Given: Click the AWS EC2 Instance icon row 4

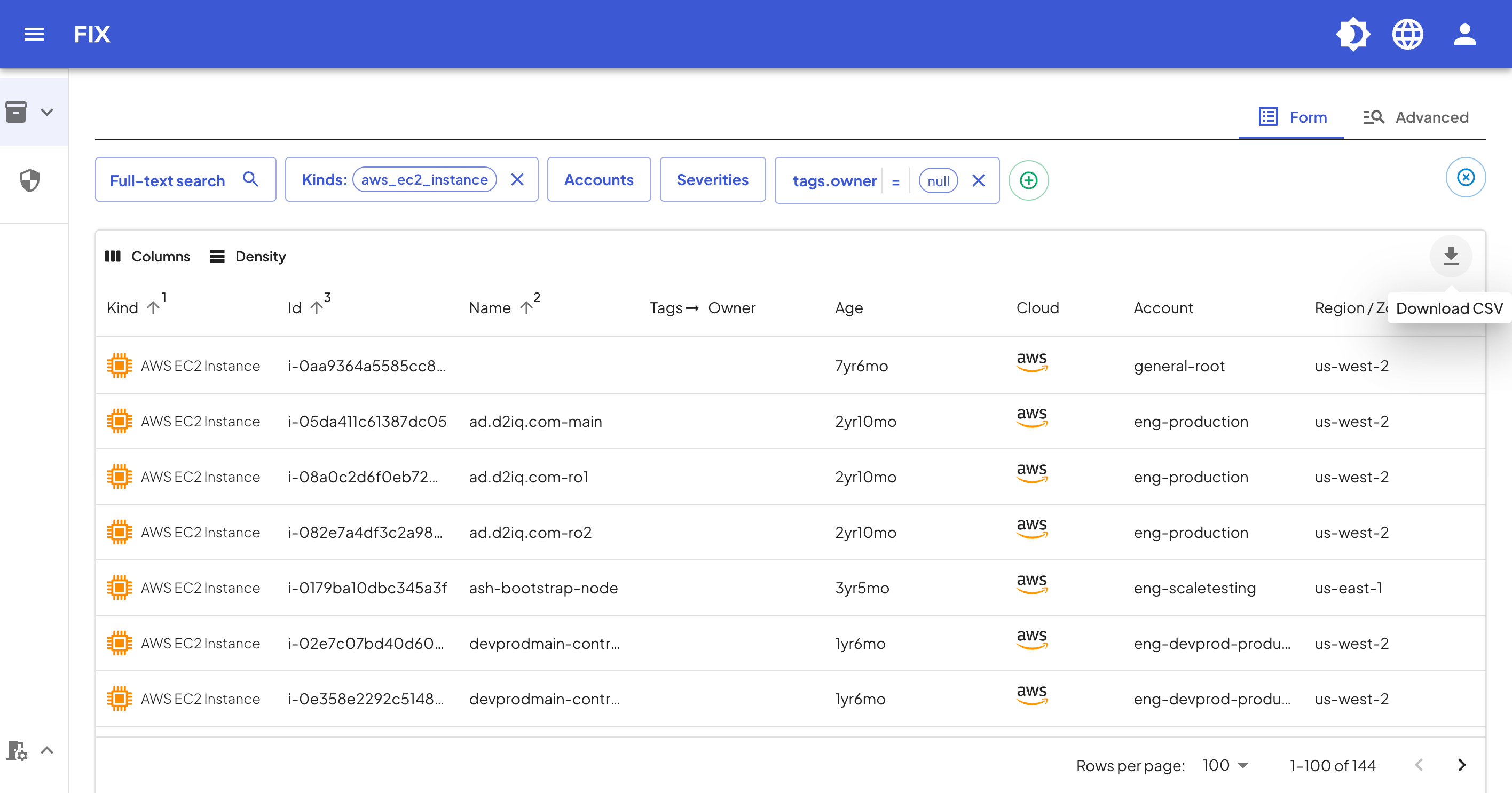Looking at the screenshot, I should 119,532.
